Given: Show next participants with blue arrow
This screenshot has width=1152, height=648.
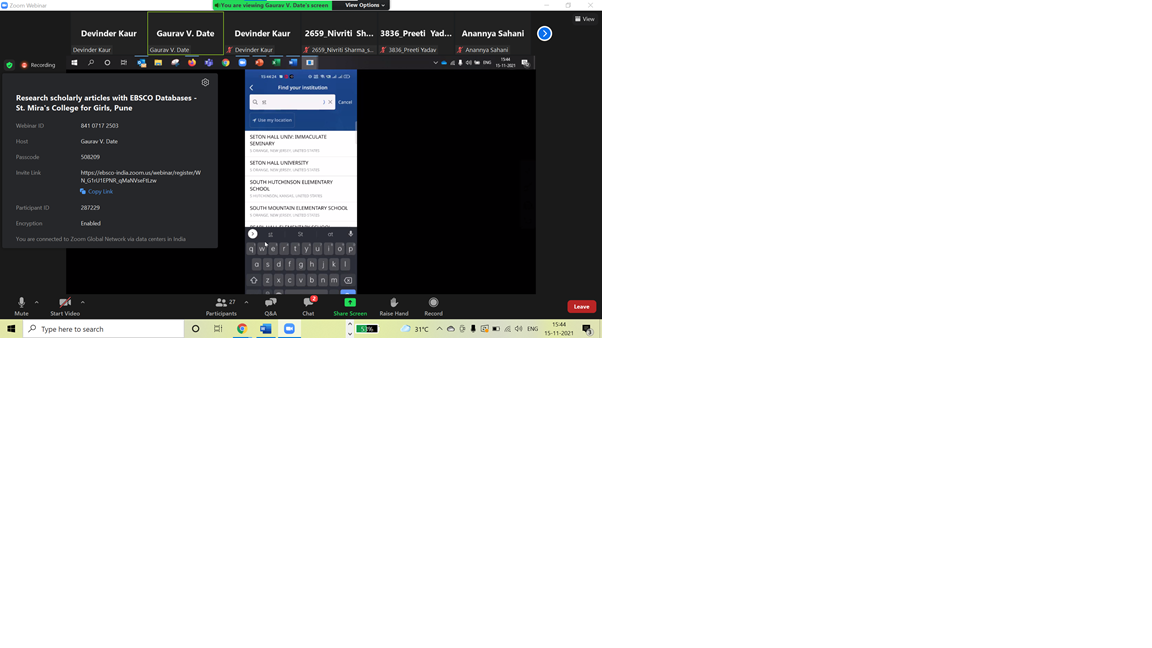Looking at the screenshot, I should (x=544, y=34).
